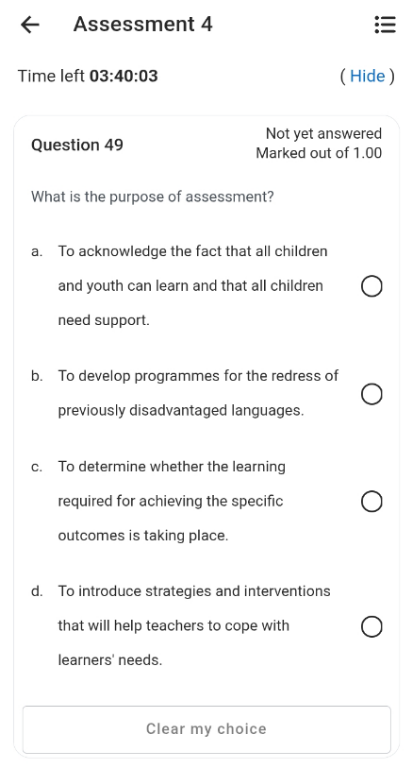Select radio option d about teacher strategies
The image size is (412, 768).
(x=372, y=626)
